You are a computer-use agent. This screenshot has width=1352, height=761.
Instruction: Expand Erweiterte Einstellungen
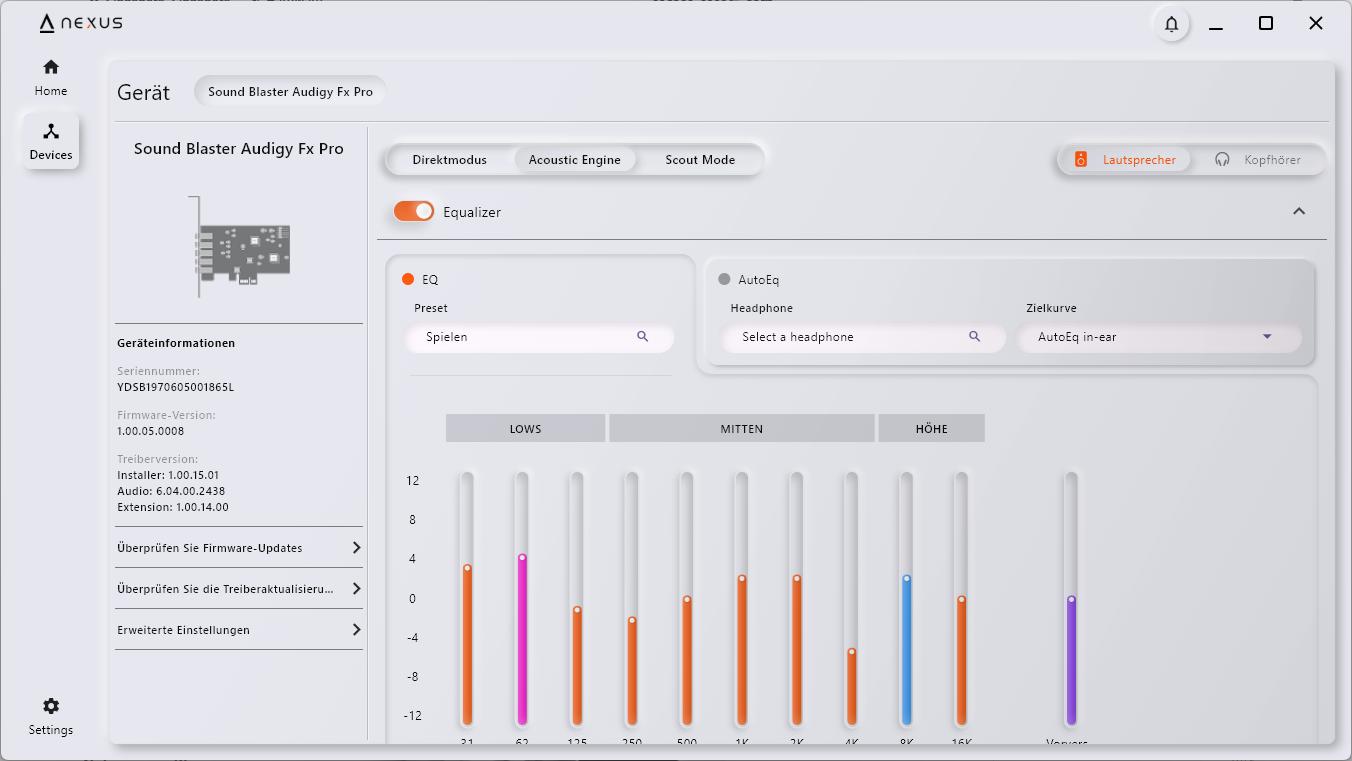[x=239, y=630]
